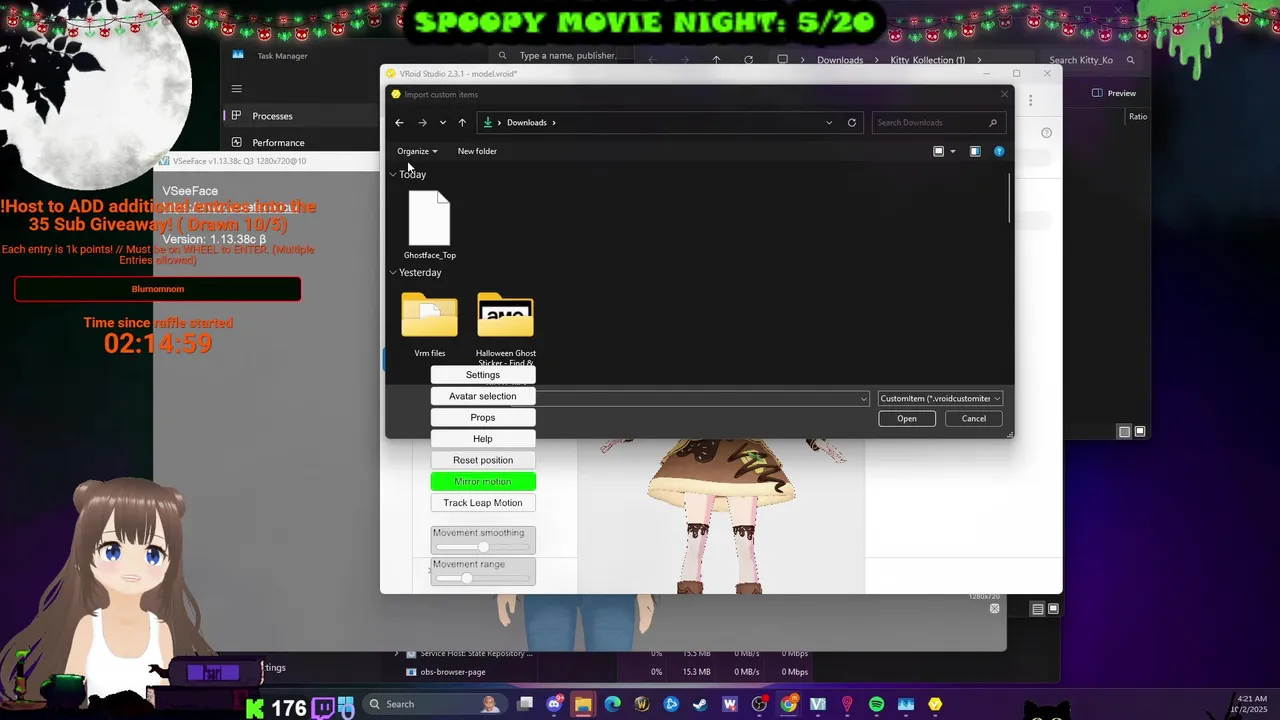Click the green Downloads icon in address bar

[x=488, y=123]
